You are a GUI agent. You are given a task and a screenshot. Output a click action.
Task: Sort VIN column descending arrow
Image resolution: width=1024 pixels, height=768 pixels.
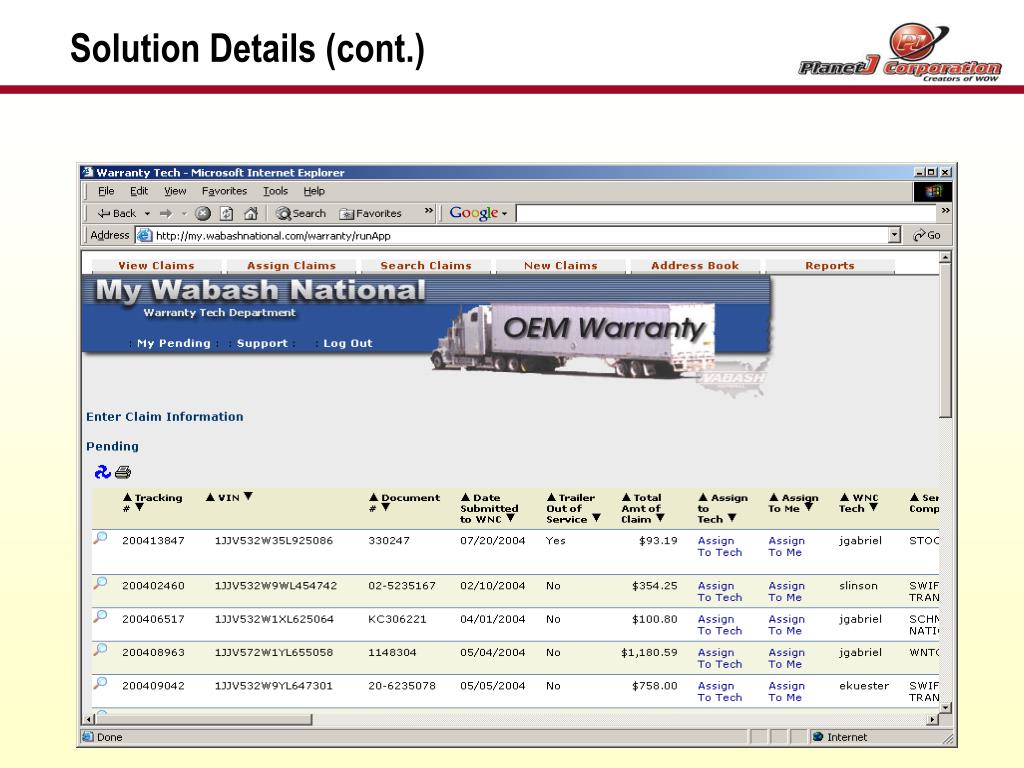(x=248, y=497)
